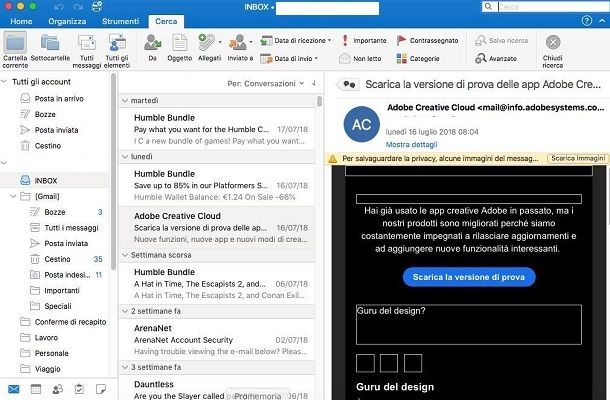Screen dimensions: 610x400
Task: Open Humble Bundle email dated 17/07/18
Action: [x=217, y=129]
